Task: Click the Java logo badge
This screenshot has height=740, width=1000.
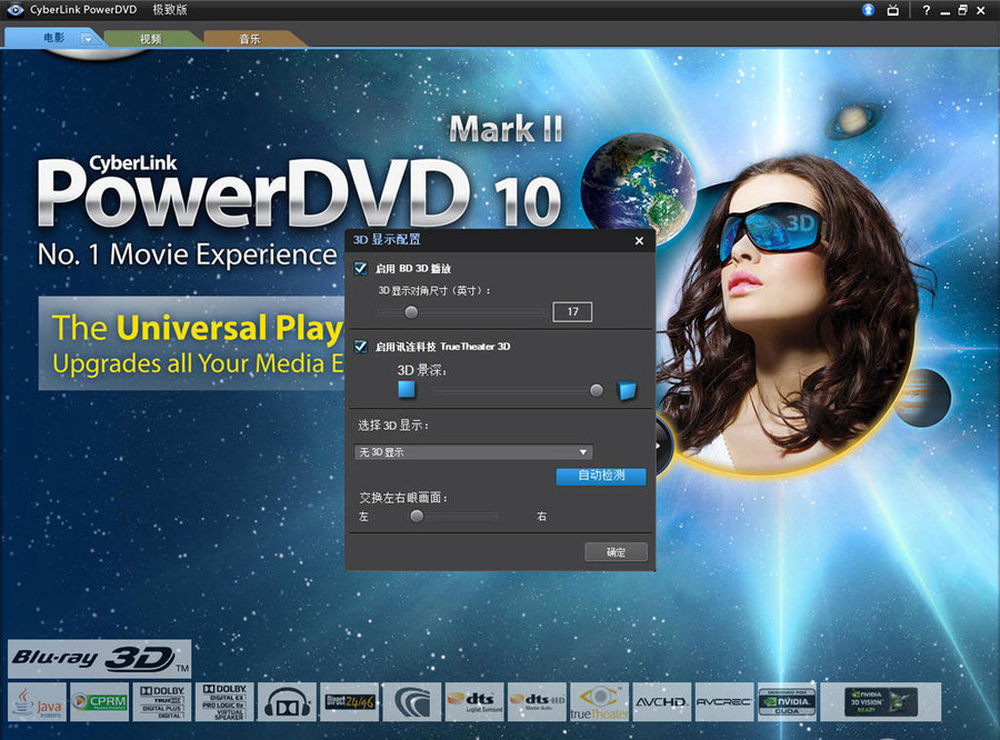Action: tap(37, 702)
